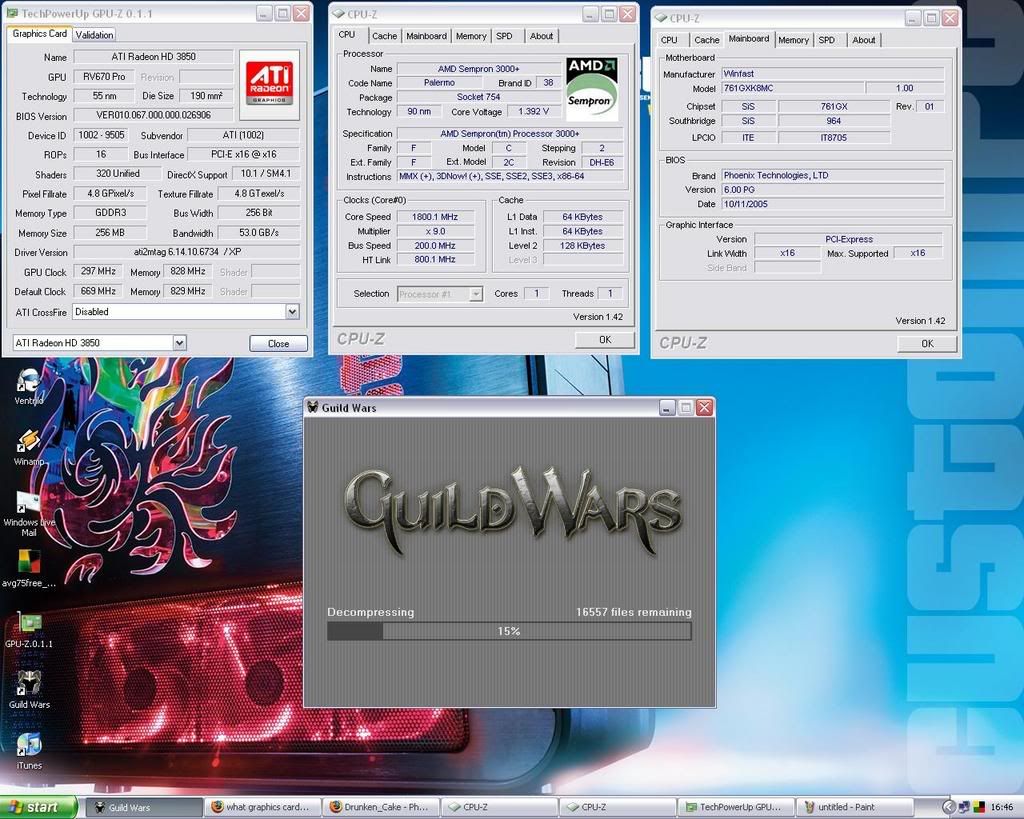Click the BIOS date 10/11/2005

833,204
